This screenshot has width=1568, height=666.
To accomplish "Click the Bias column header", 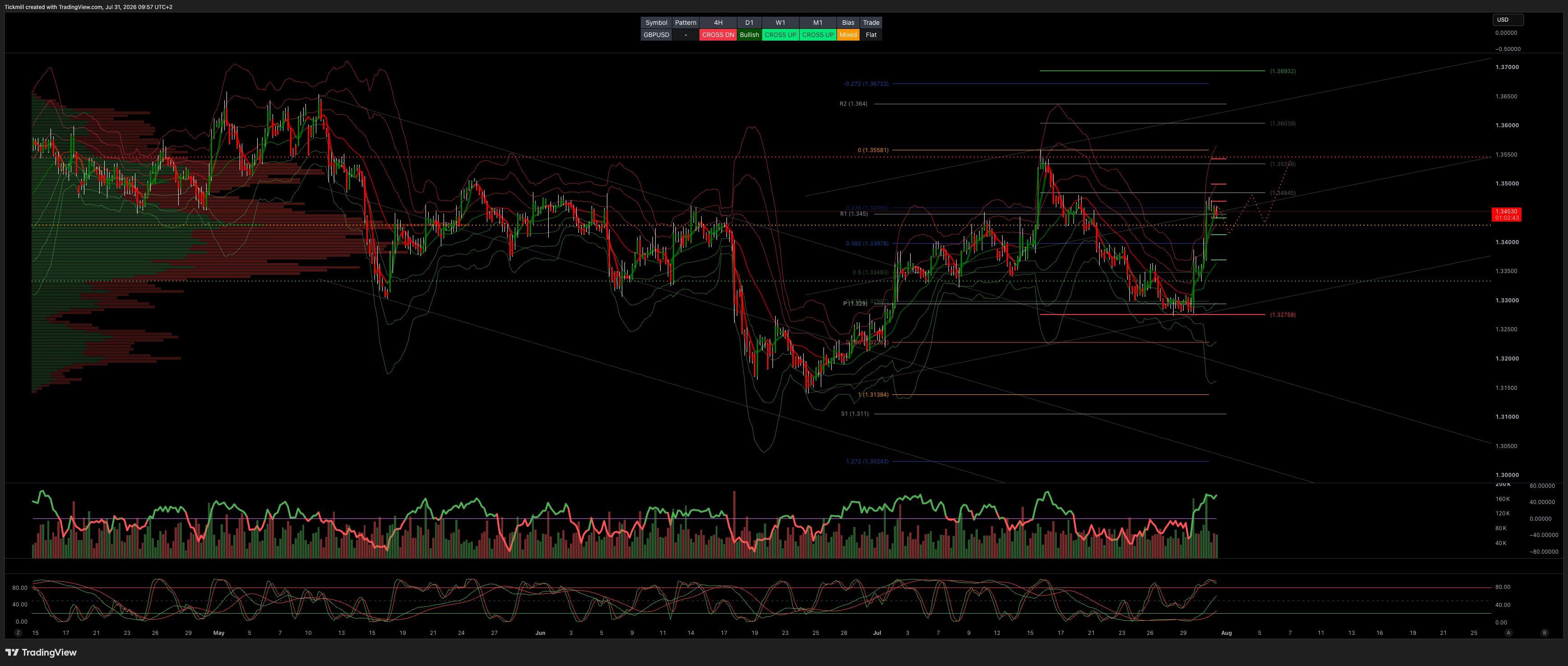I will 848,23.
